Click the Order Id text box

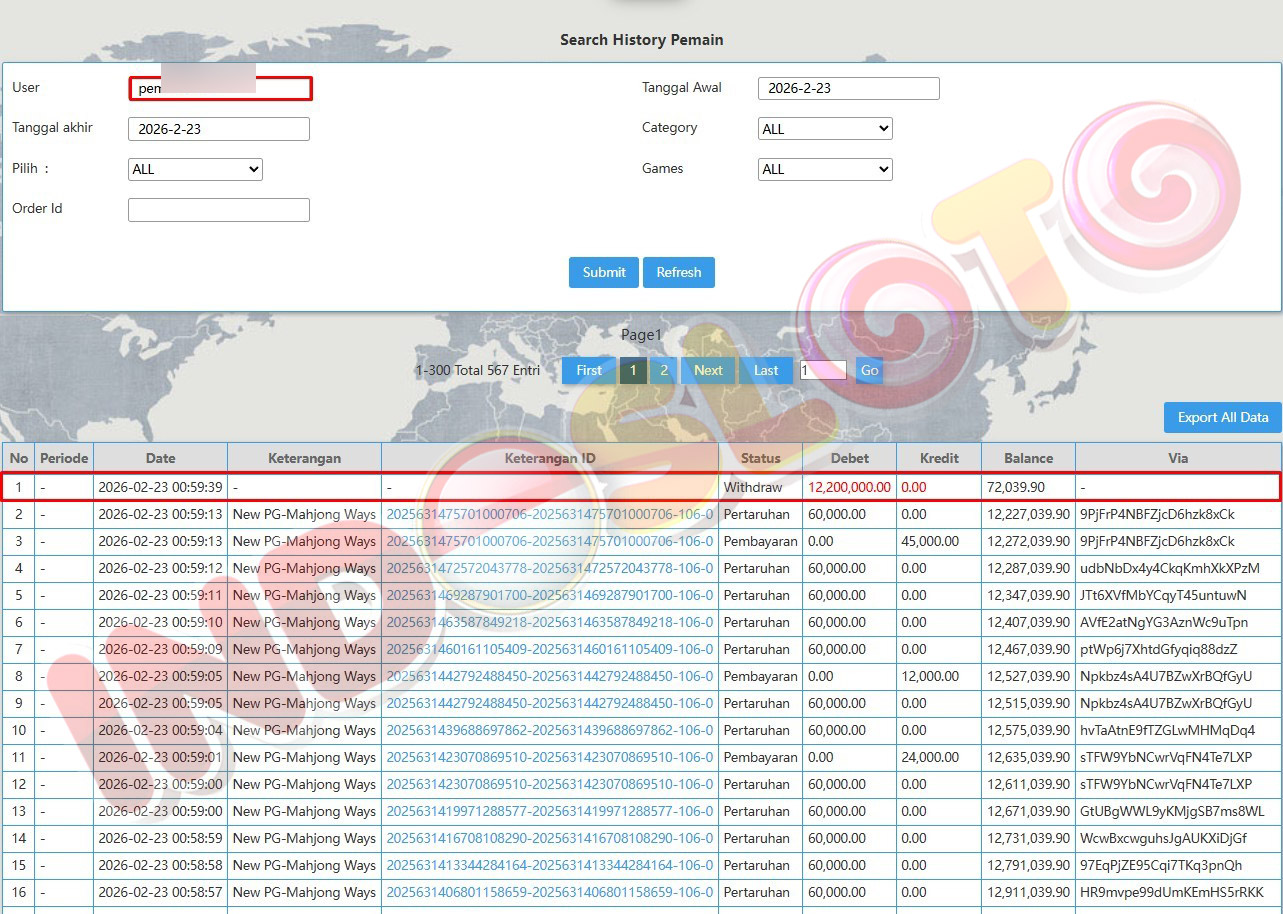[x=218, y=210]
